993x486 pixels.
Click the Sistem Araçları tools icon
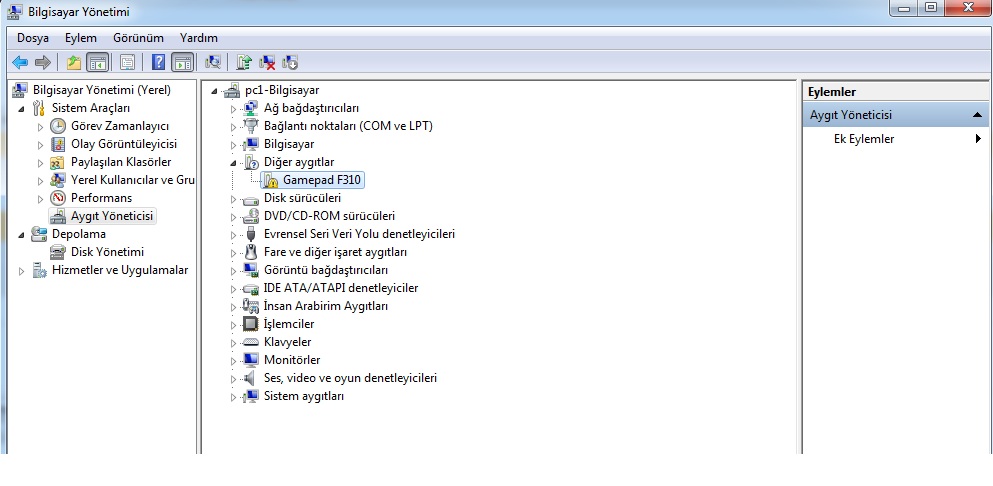point(39,108)
